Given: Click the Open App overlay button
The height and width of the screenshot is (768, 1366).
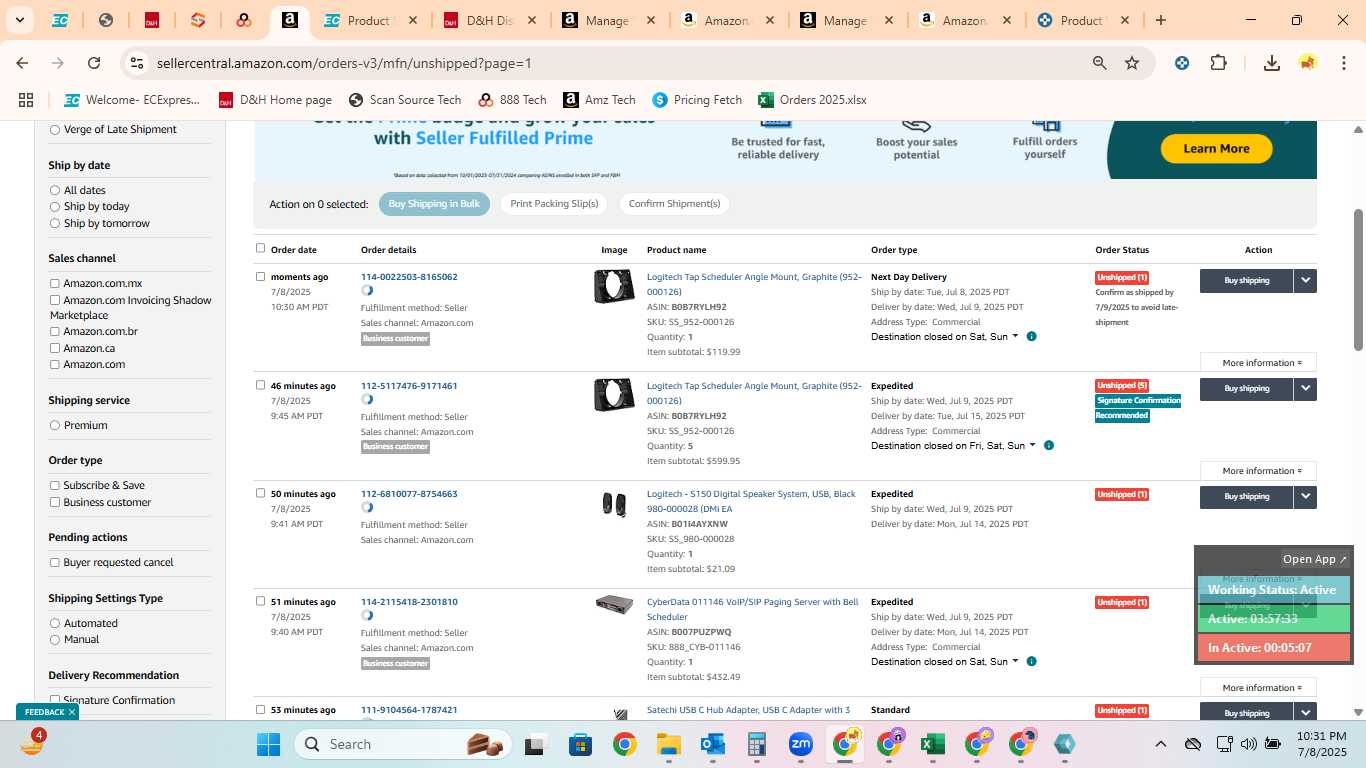Looking at the screenshot, I should coord(1315,559).
